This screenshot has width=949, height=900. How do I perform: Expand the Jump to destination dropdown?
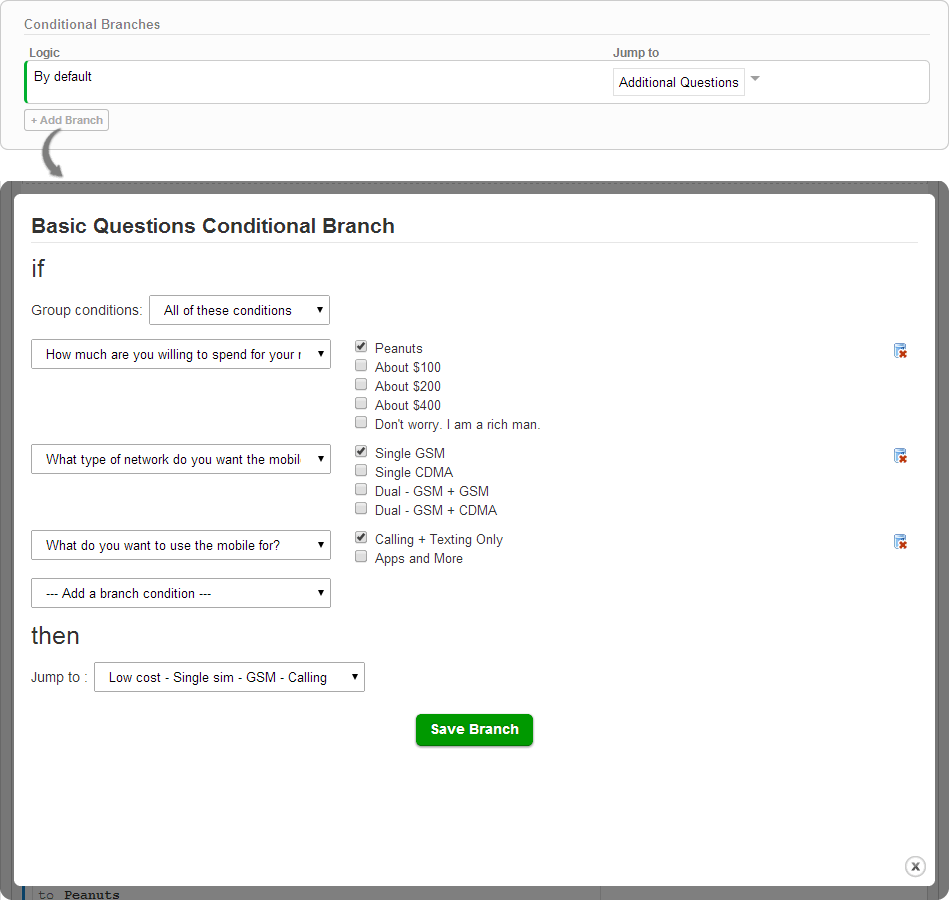pyautogui.click(x=229, y=677)
